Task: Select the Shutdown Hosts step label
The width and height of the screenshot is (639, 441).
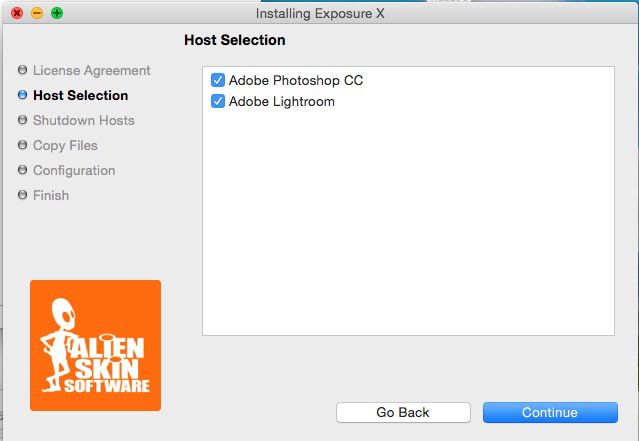Action: (x=83, y=120)
